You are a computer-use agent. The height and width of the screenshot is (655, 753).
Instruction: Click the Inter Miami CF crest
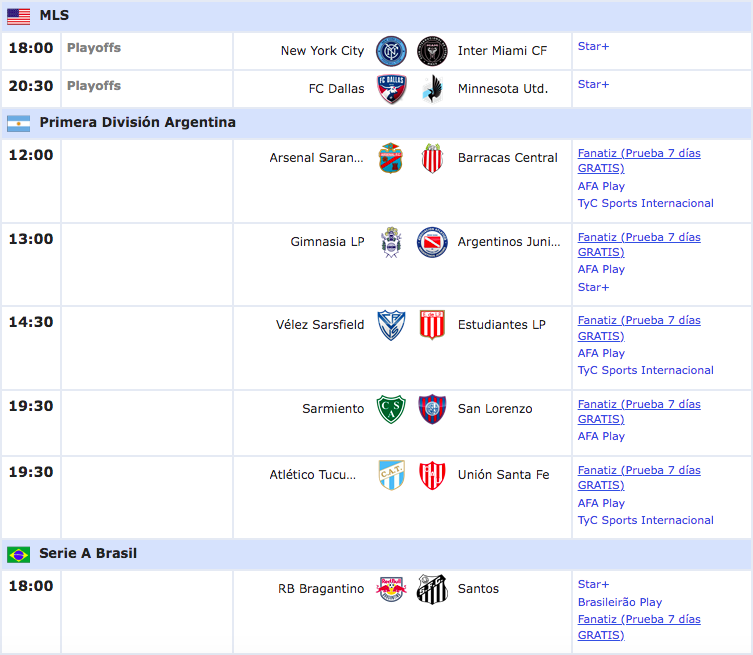432,51
